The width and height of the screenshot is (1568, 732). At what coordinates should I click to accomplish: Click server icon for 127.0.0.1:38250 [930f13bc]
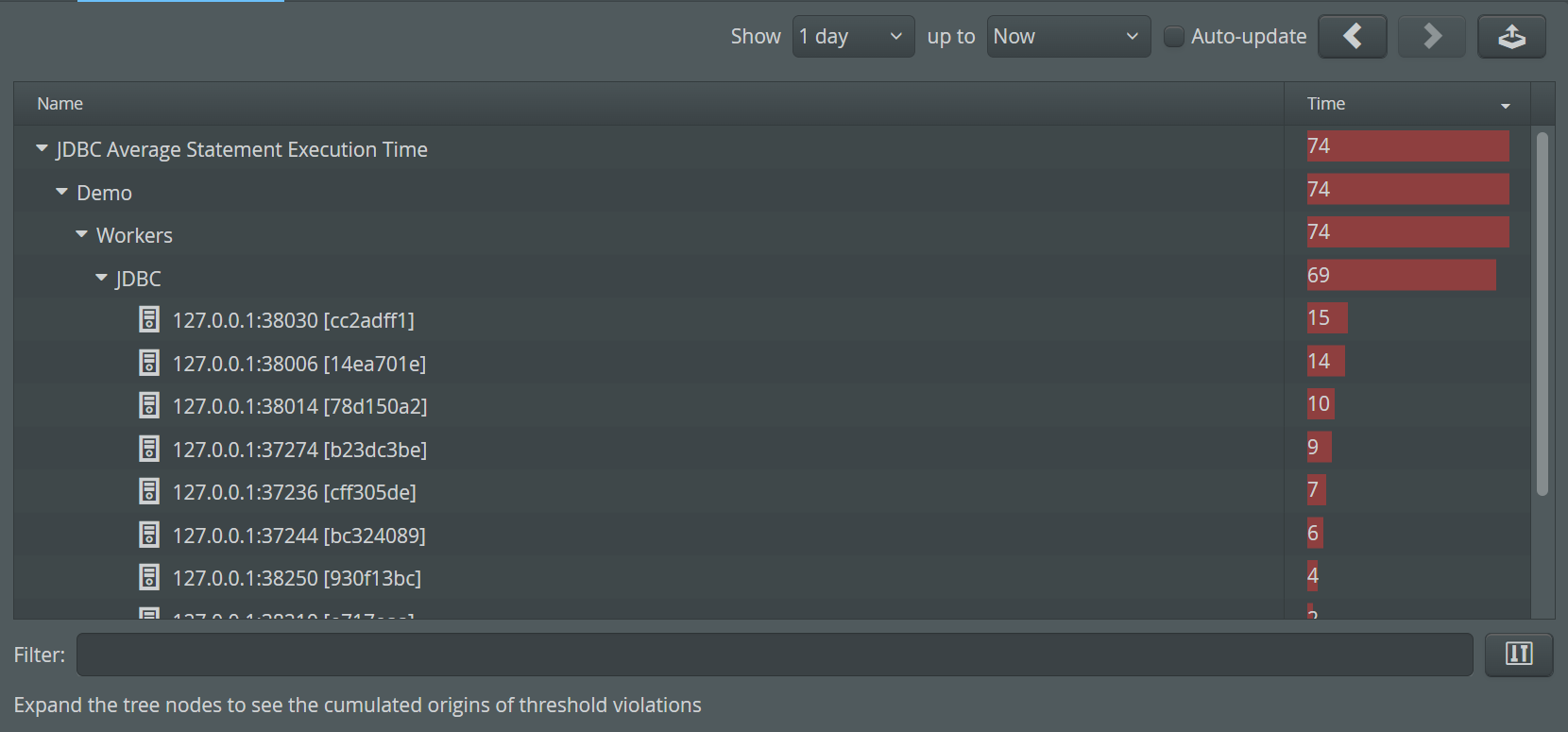[149, 577]
